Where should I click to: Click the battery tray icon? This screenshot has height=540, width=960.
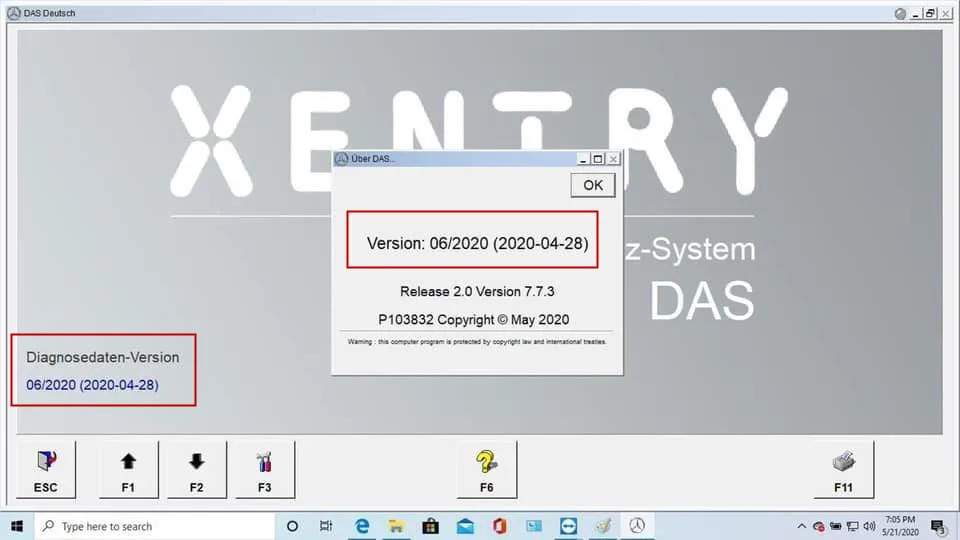pyautogui.click(x=835, y=527)
